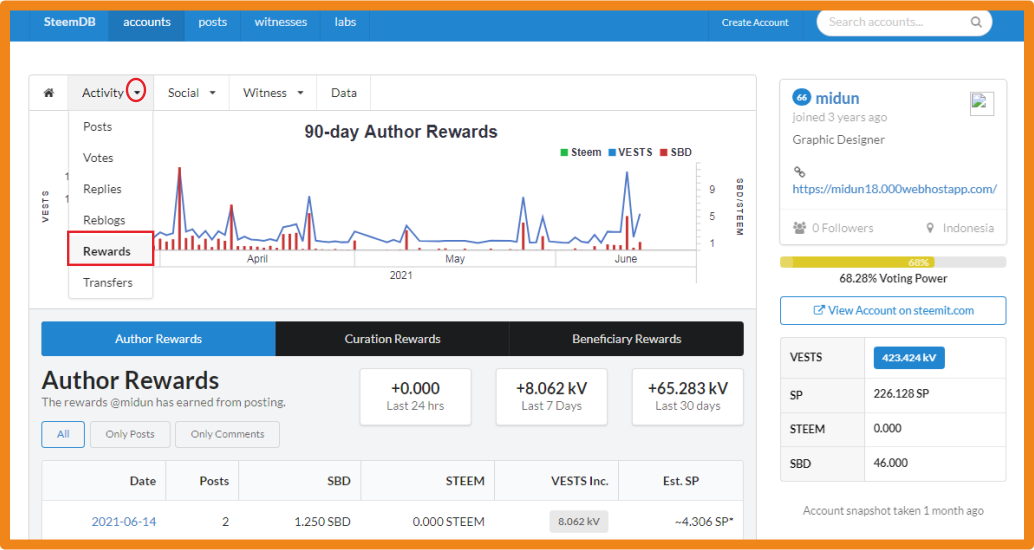Switch to the Curation Rewards tab
1034x550 pixels.
[392, 339]
